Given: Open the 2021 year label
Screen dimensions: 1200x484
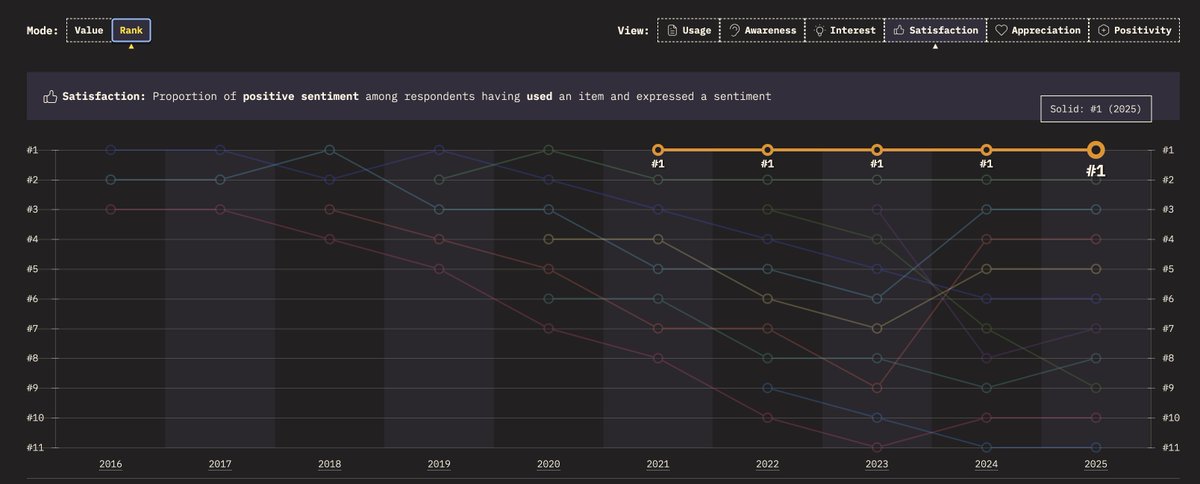Looking at the screenshot, I should click(x=657, y=464).
